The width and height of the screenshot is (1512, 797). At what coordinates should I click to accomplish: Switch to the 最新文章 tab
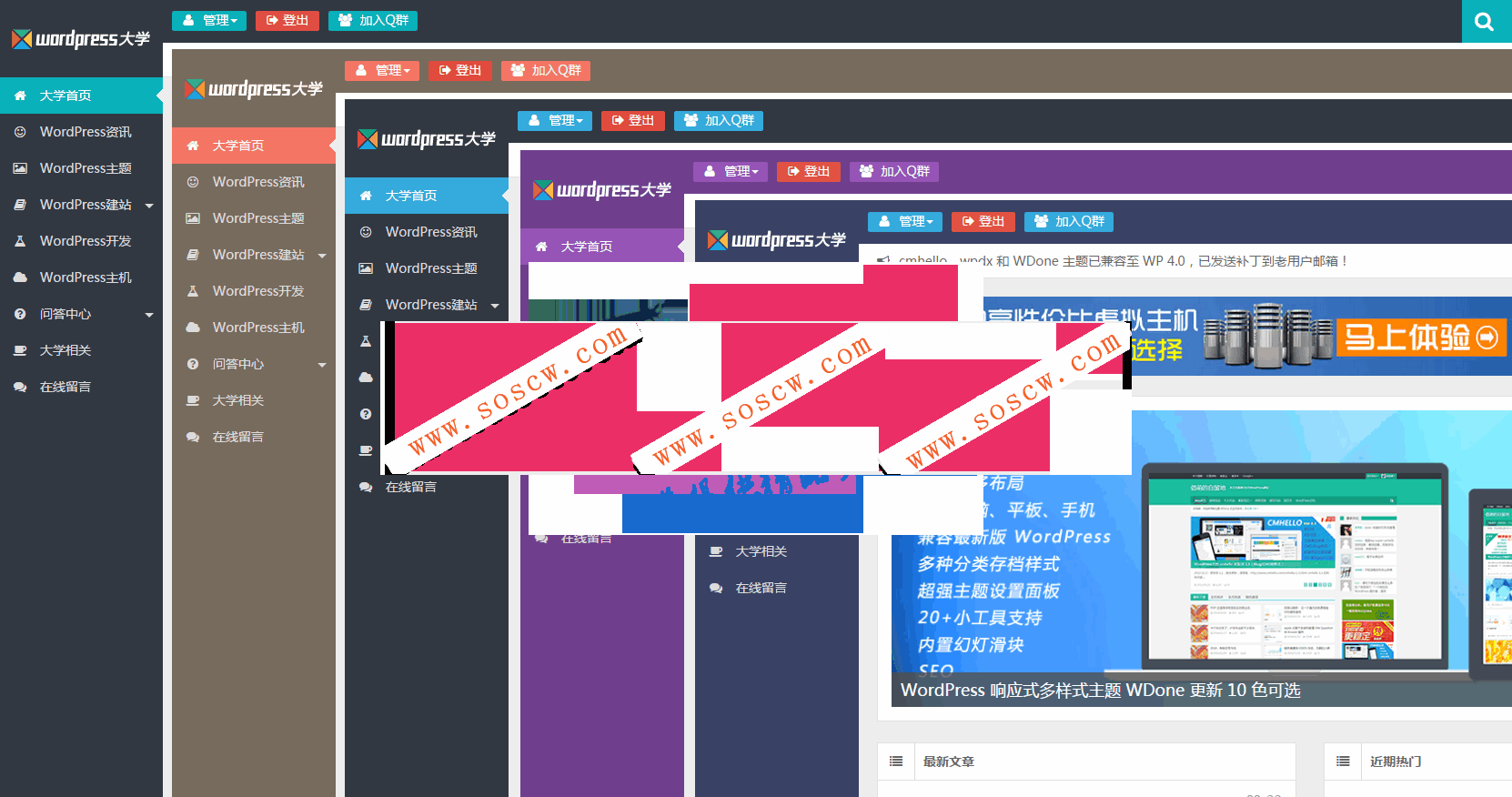click(x=948, y=762)
